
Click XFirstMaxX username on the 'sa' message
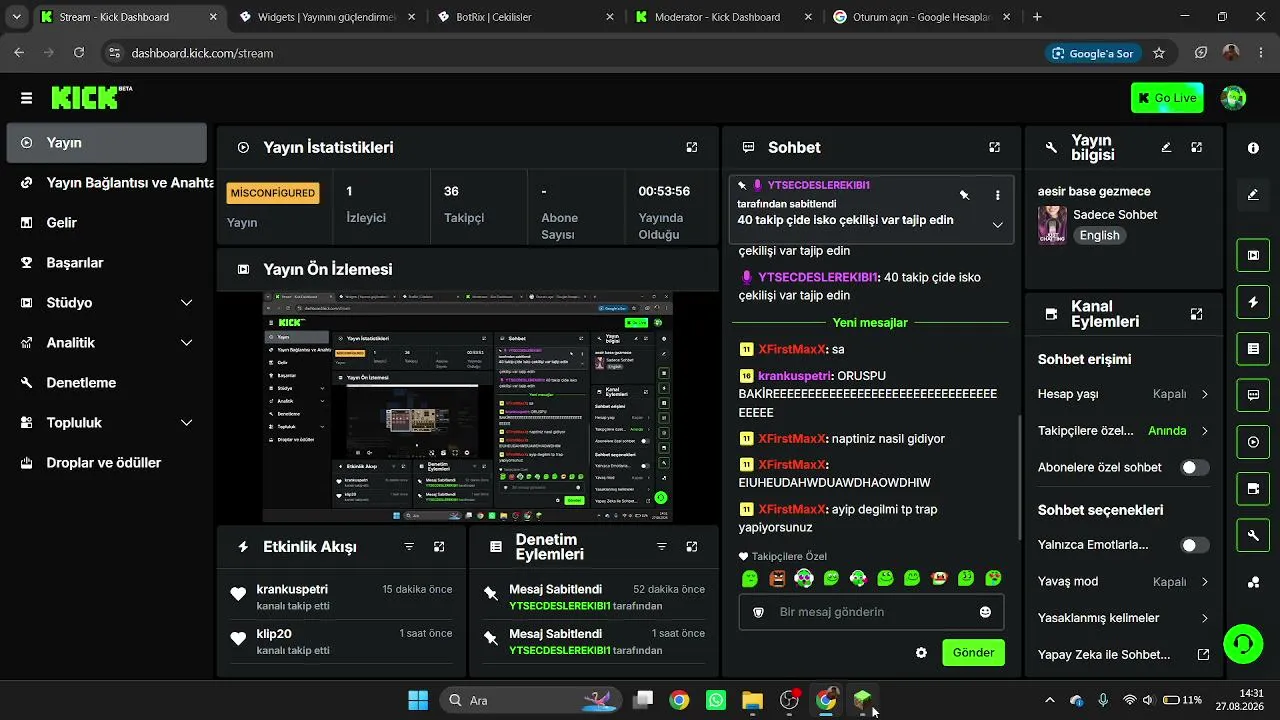tap(792, 349)
